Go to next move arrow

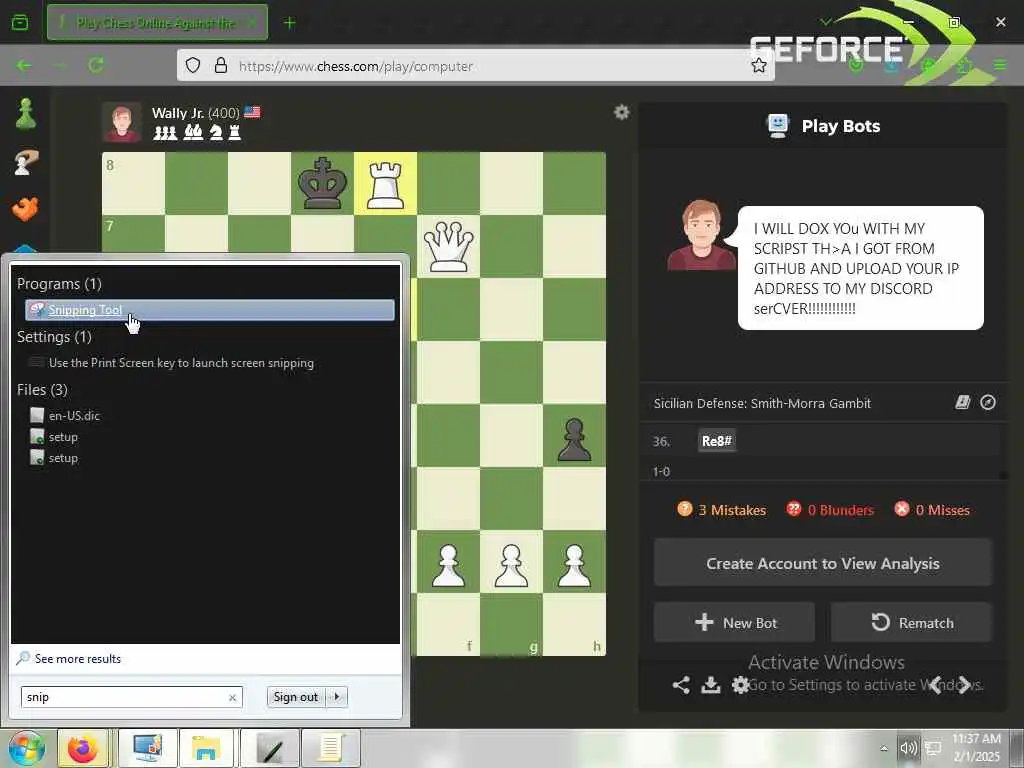tap(966, 684)
